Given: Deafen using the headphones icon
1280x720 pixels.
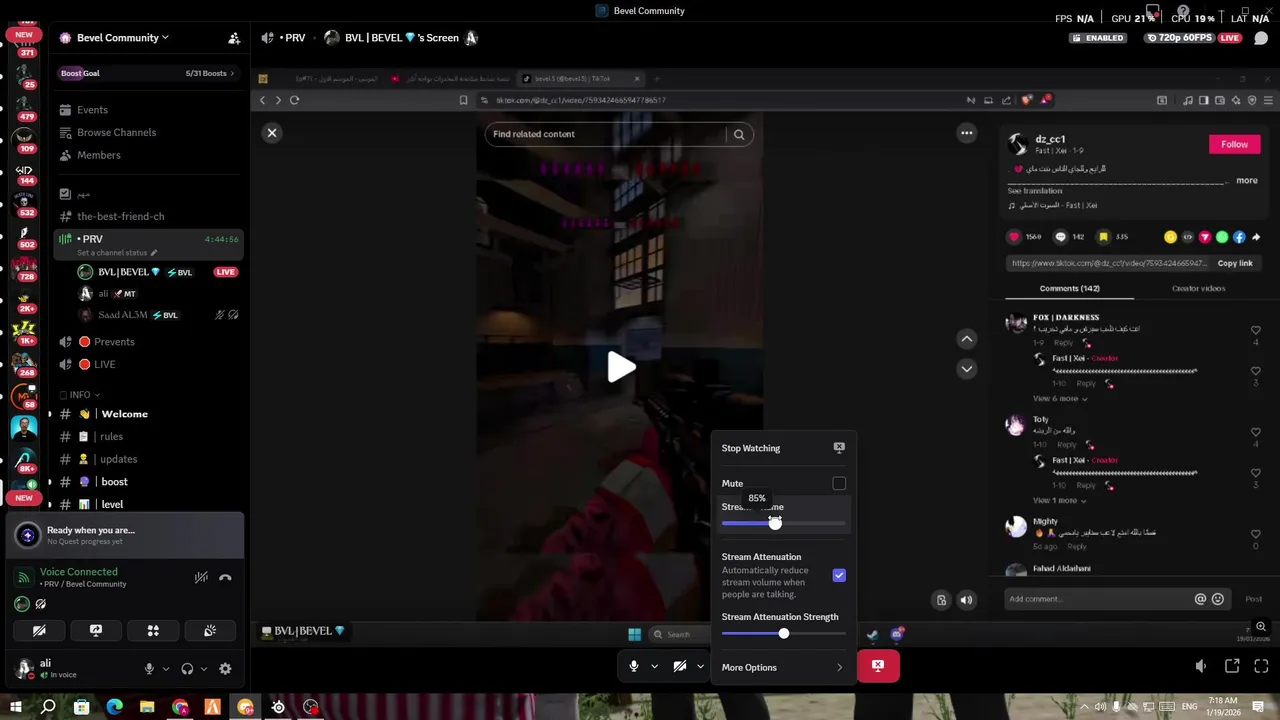Looking at the screenshot, I should (187, 669).
